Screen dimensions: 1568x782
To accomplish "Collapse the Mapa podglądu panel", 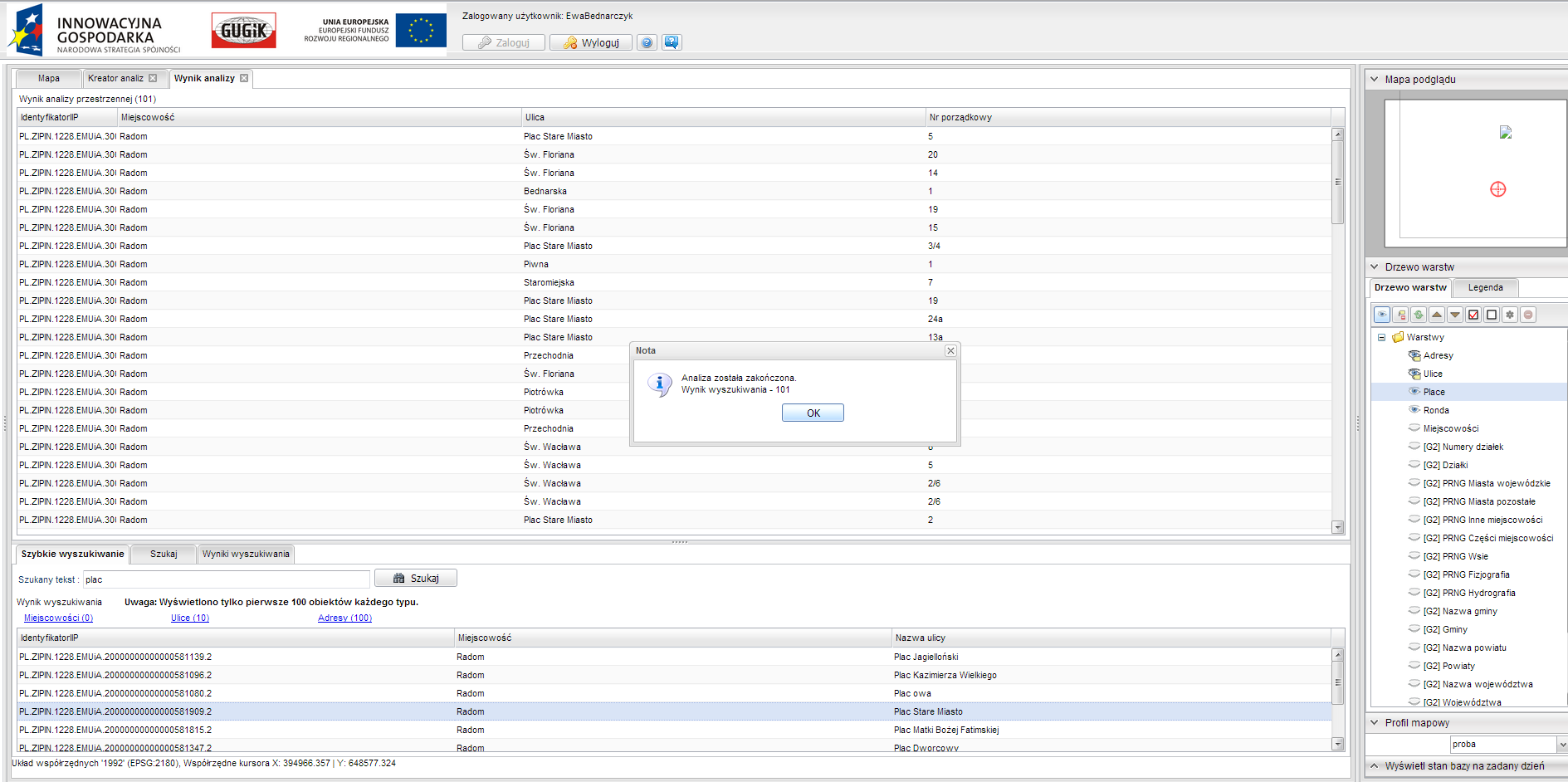I will click(x=1375, y=79).
